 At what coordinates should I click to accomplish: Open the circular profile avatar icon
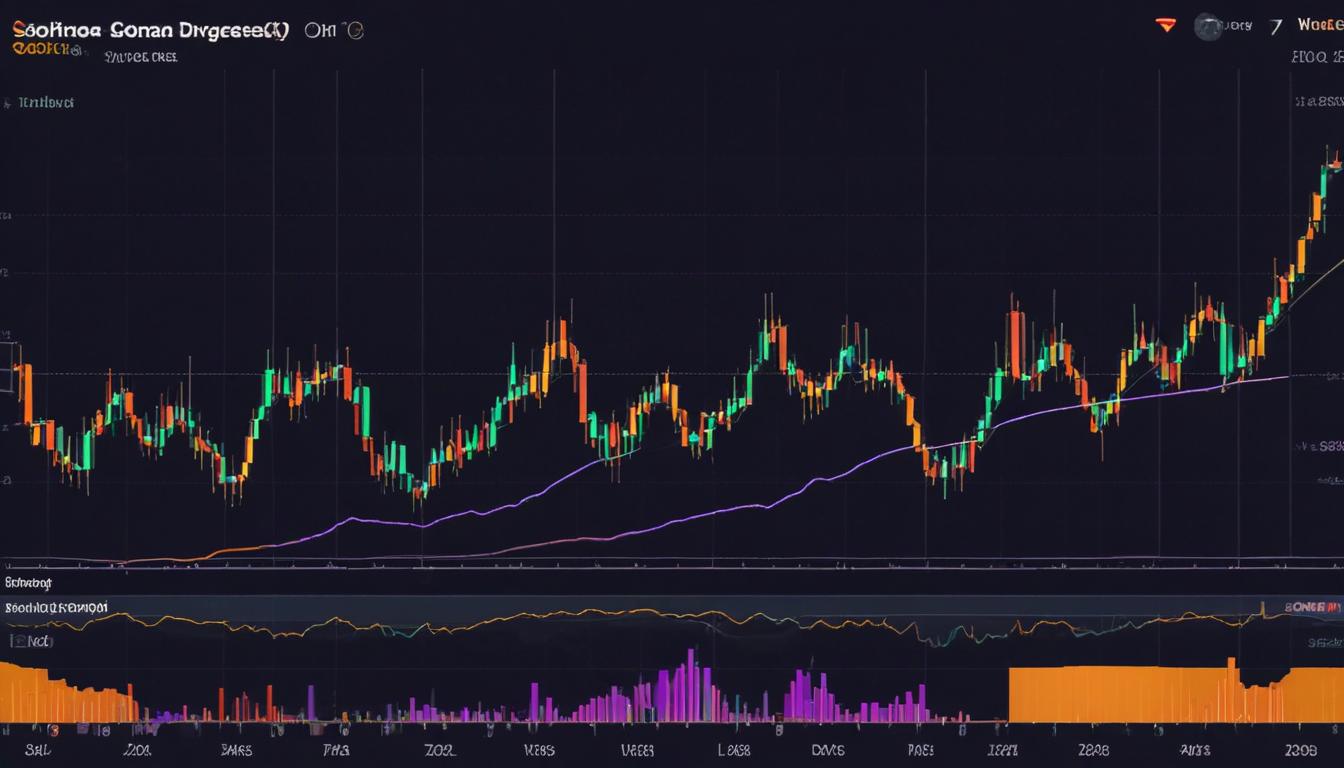tap(1207, 25)
